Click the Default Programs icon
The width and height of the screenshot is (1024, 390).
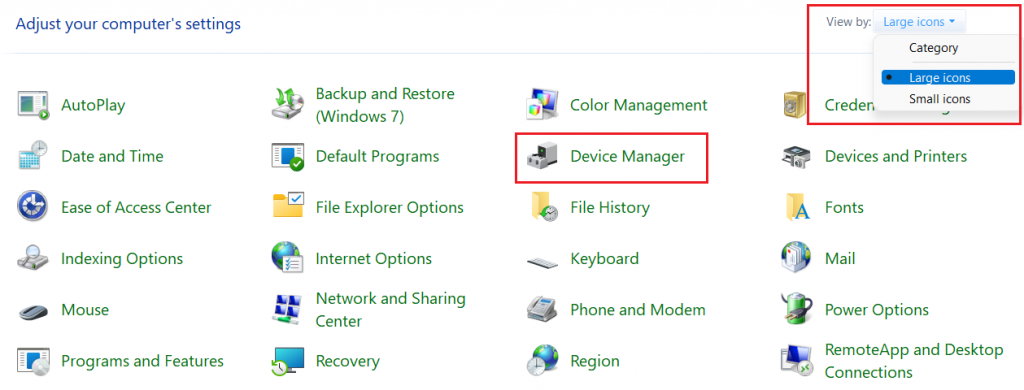pyautogui.click(x=287, y=156)
